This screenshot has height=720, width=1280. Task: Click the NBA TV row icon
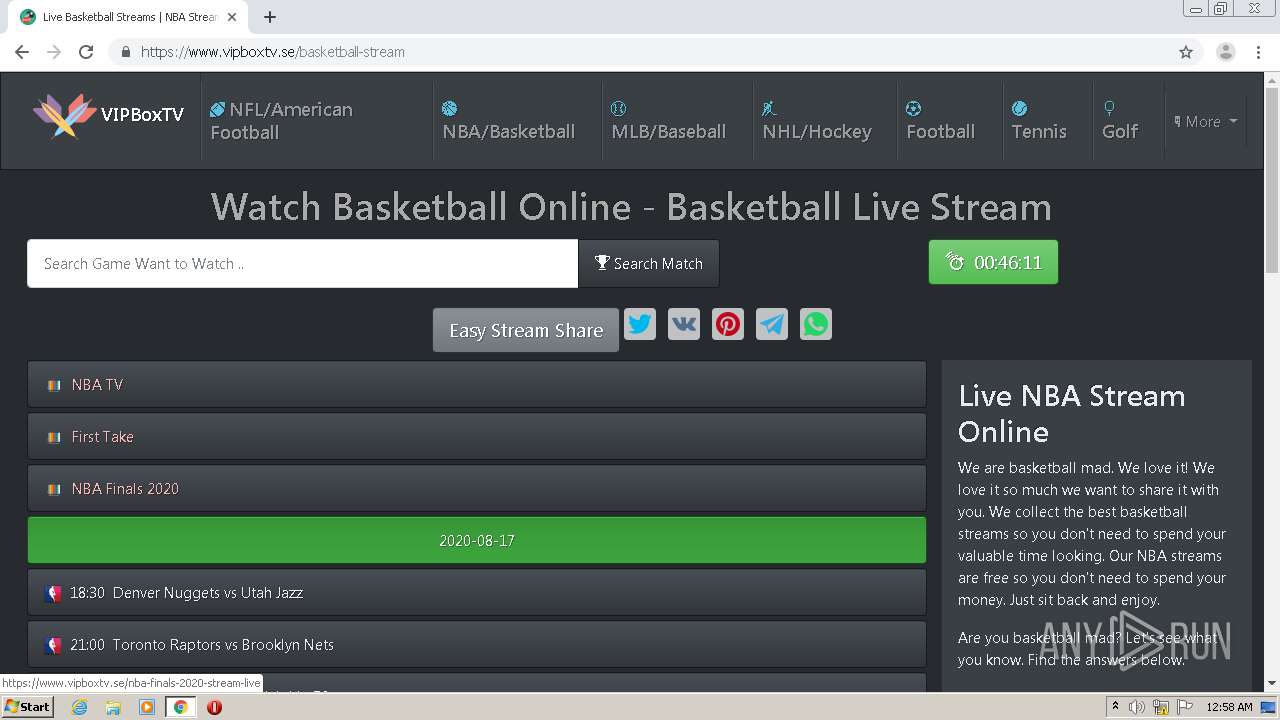54,385
